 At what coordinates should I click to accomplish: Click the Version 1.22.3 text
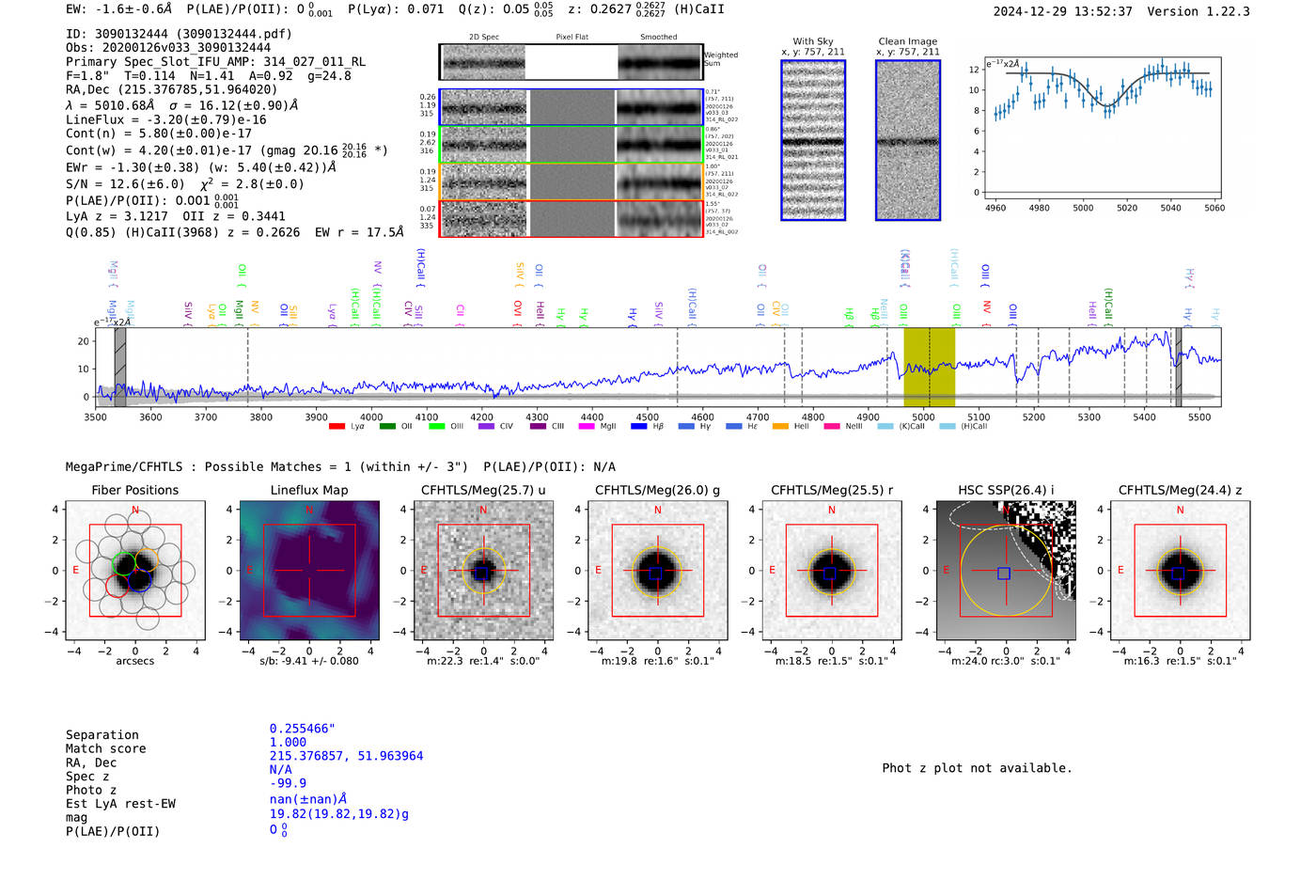[1198, 11]
